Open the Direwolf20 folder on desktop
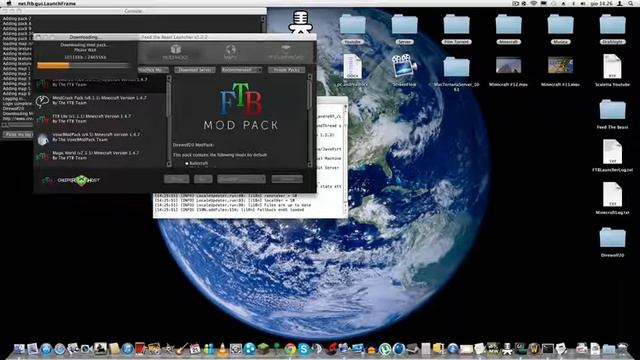The image size is (640, 360). [x=612, y=238]
